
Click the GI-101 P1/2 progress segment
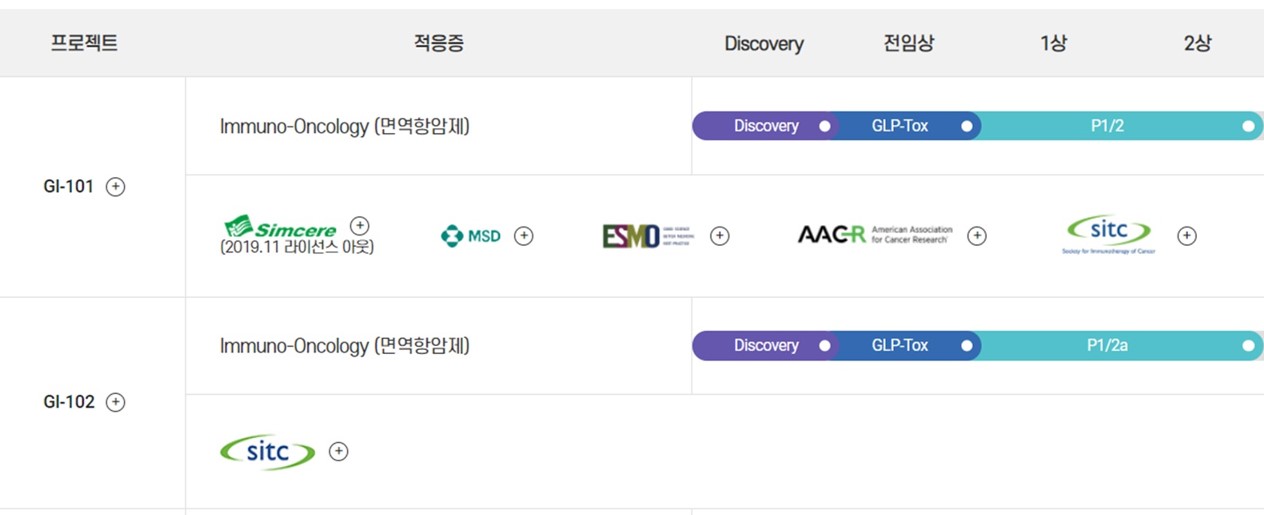point(1107,126)
